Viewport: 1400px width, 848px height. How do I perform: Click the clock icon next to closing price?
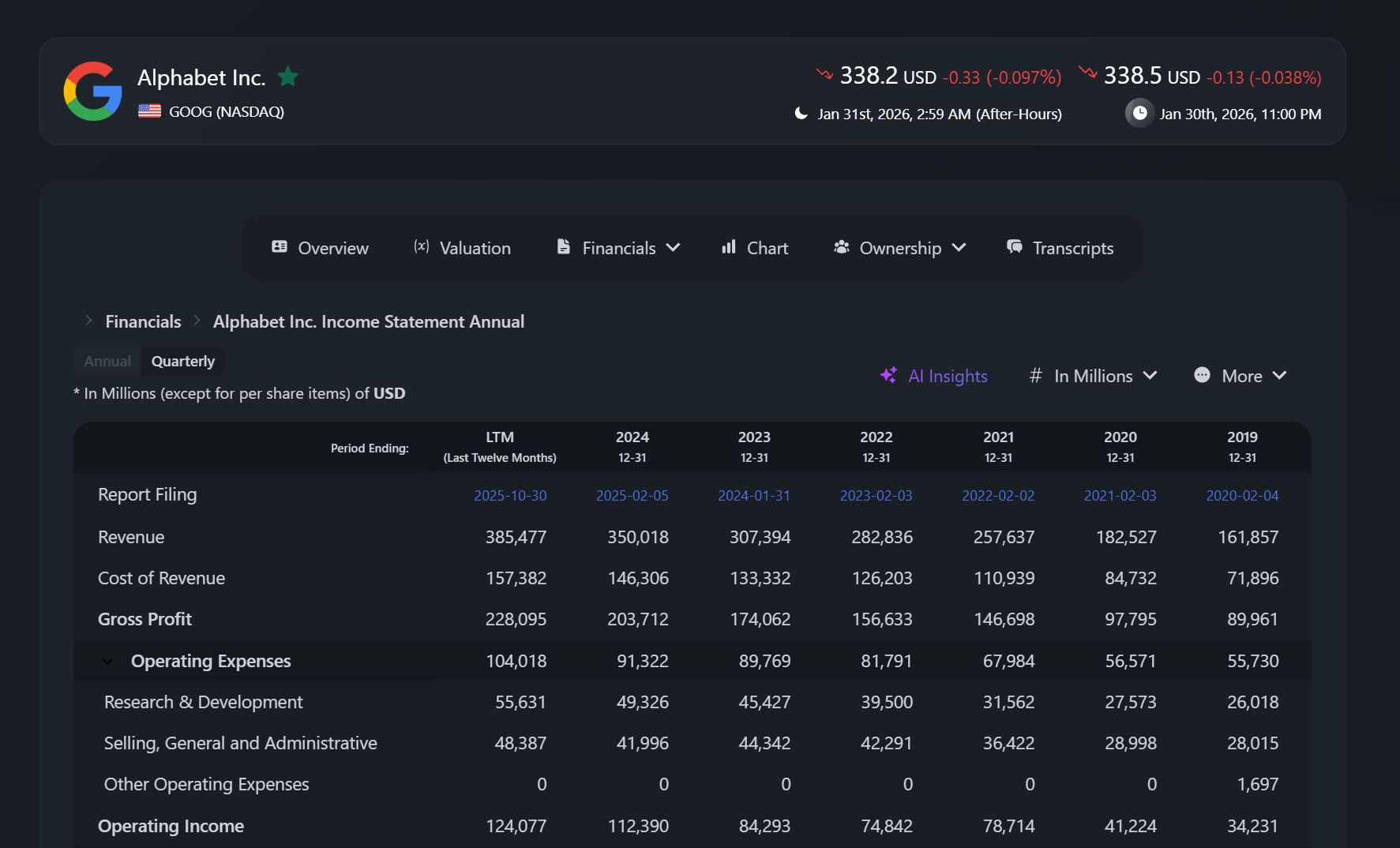1139,113
